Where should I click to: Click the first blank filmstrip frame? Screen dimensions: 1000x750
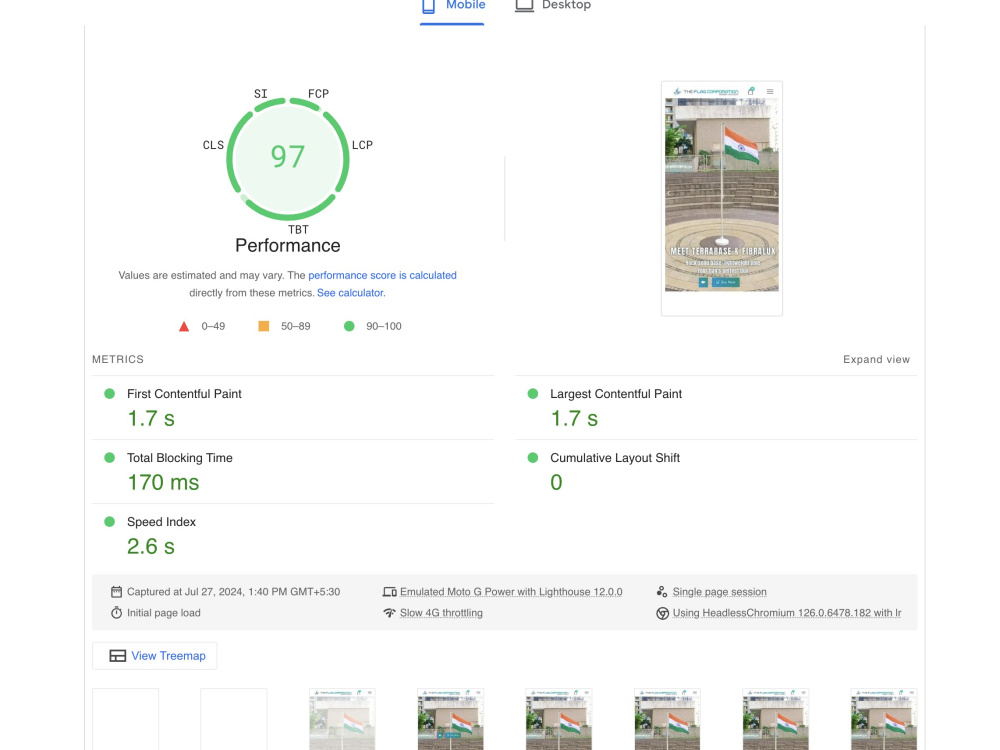point(125,719)
